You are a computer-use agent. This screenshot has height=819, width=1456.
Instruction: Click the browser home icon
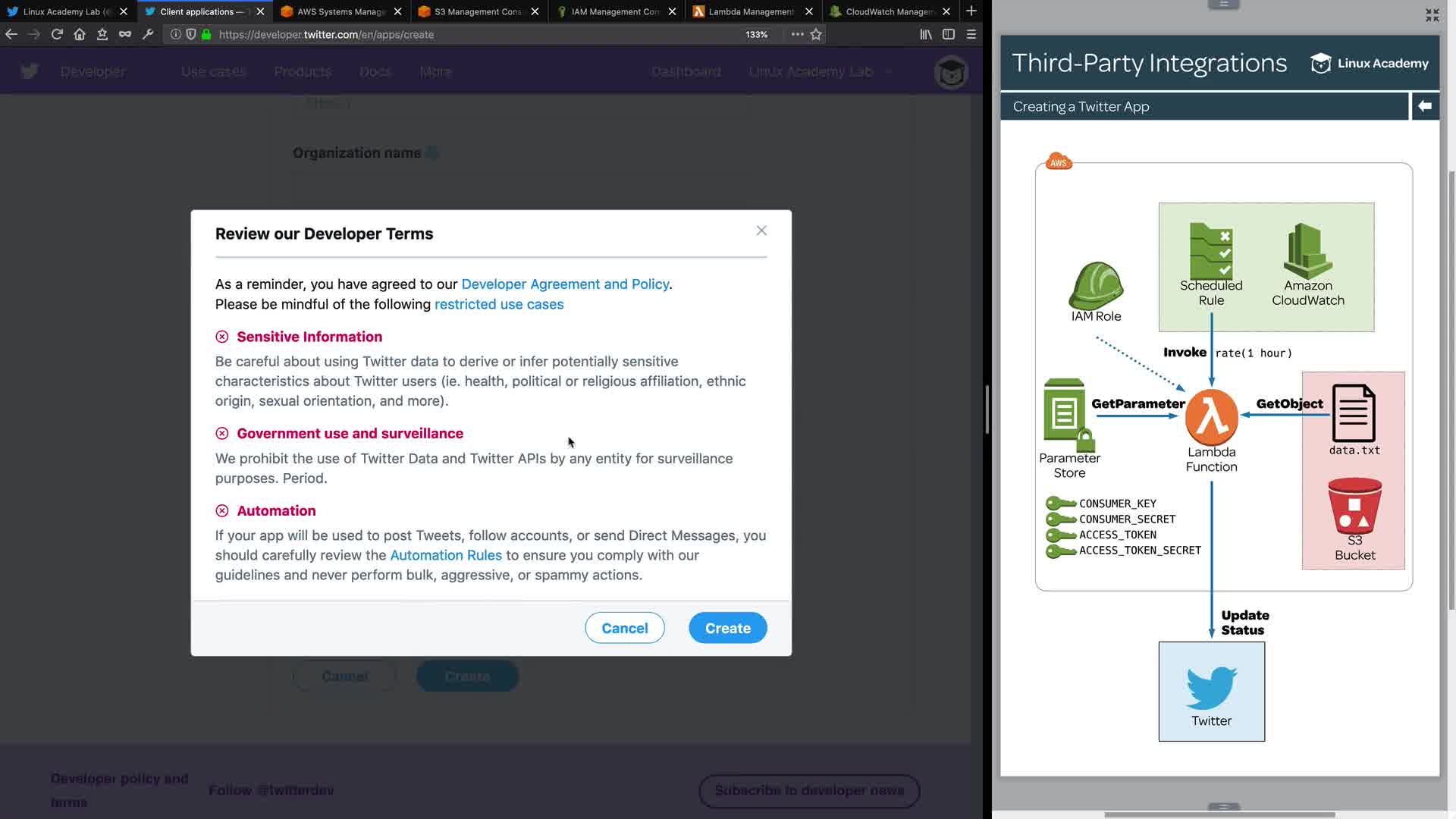pyautogui.click(x=80, y=34)
